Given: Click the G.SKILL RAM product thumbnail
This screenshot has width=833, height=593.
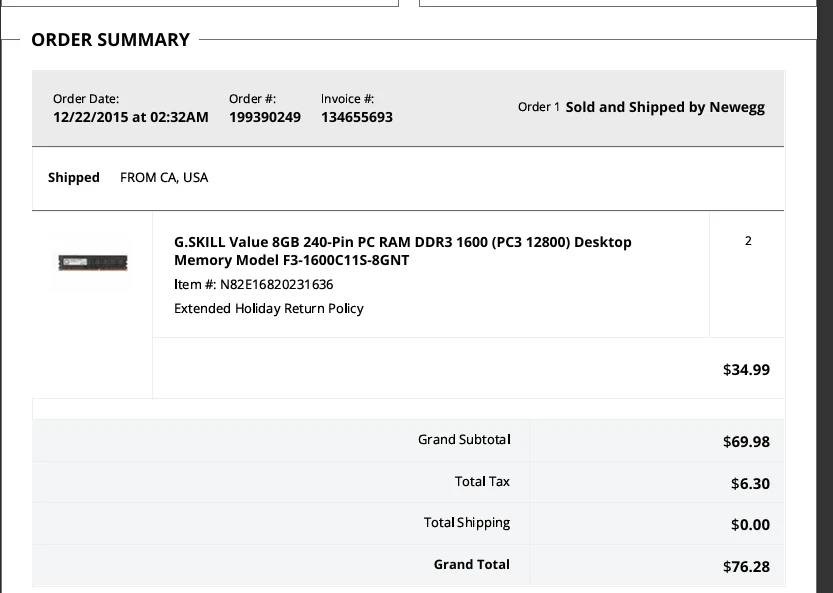Looking at the screenshot, I should click(x=91, y=263).
